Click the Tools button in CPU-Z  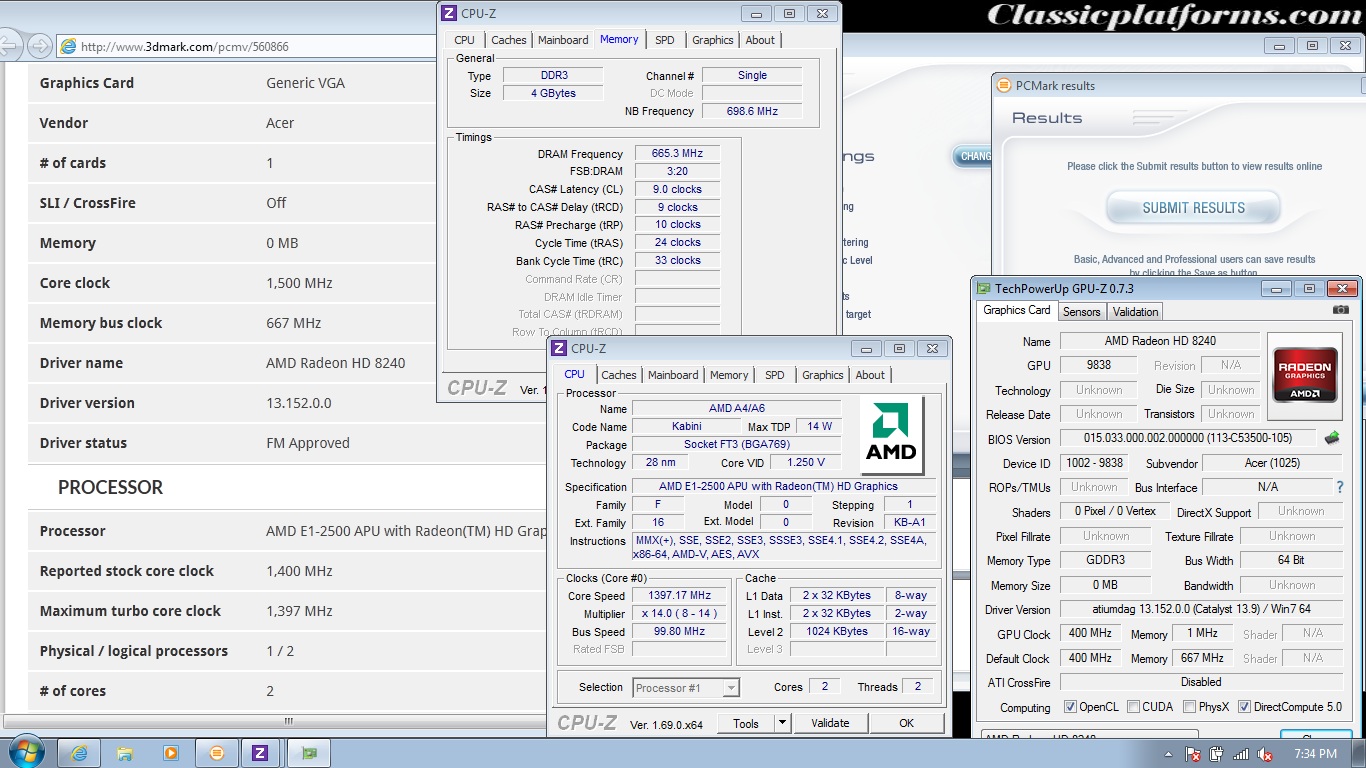(746, 723)
